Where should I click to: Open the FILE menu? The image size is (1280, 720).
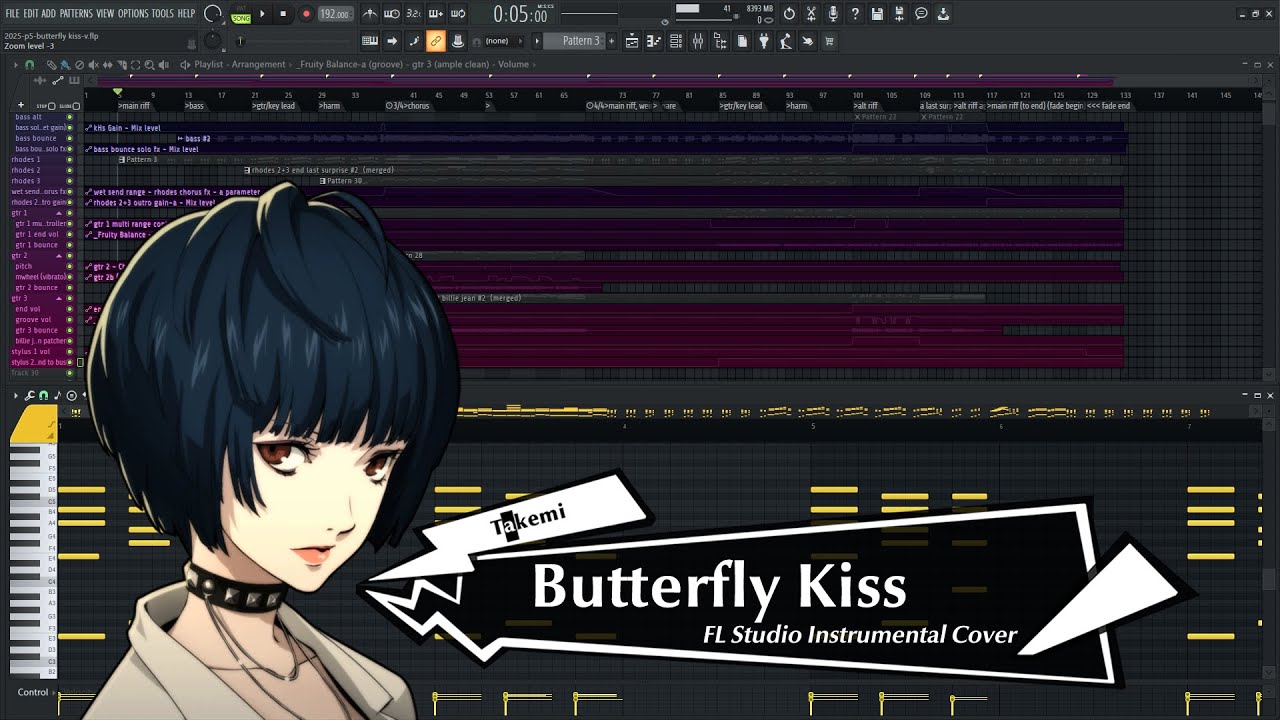(x=12, y=14)
